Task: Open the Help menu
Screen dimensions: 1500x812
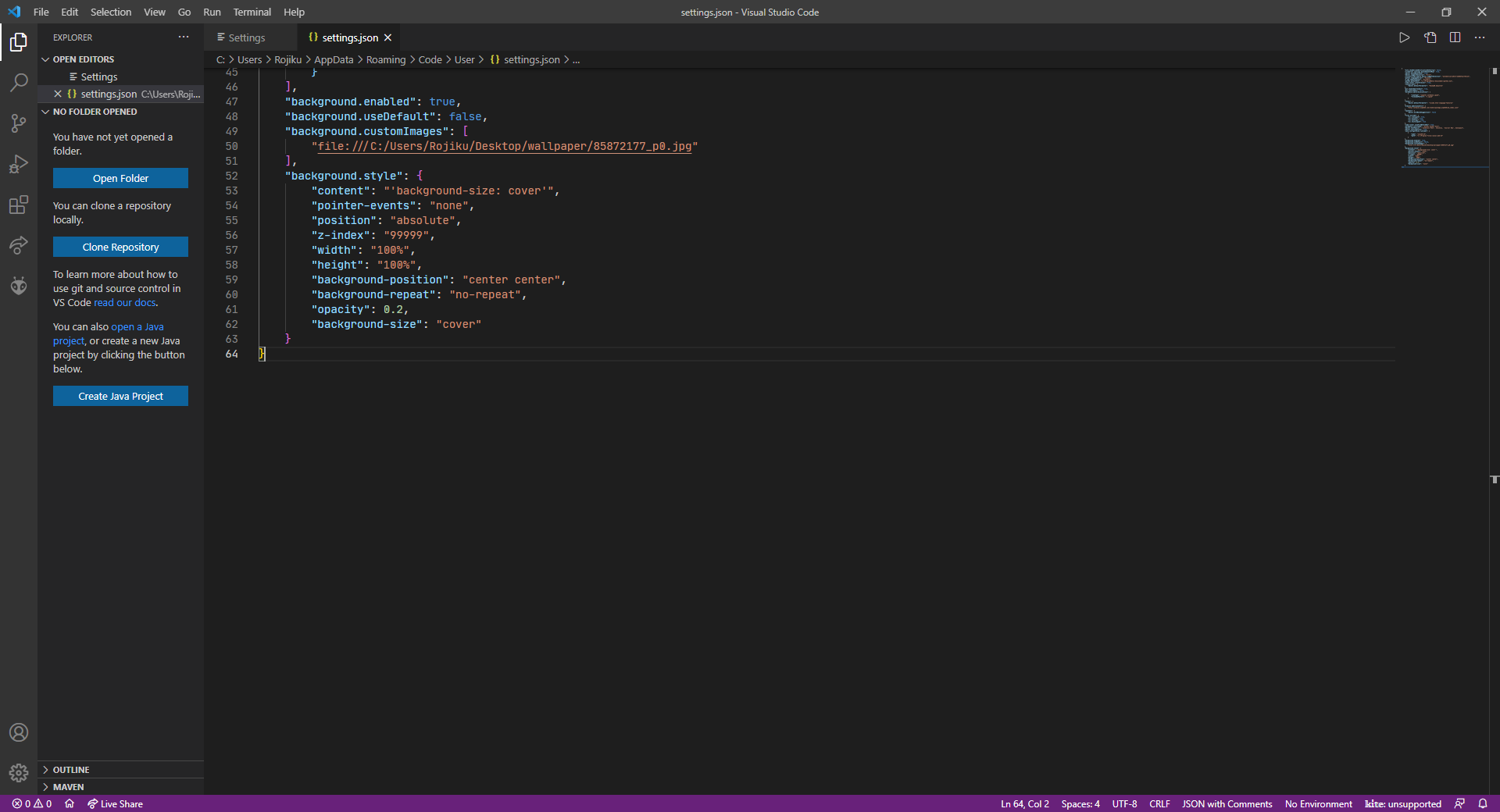Action: tap(294, 12)
